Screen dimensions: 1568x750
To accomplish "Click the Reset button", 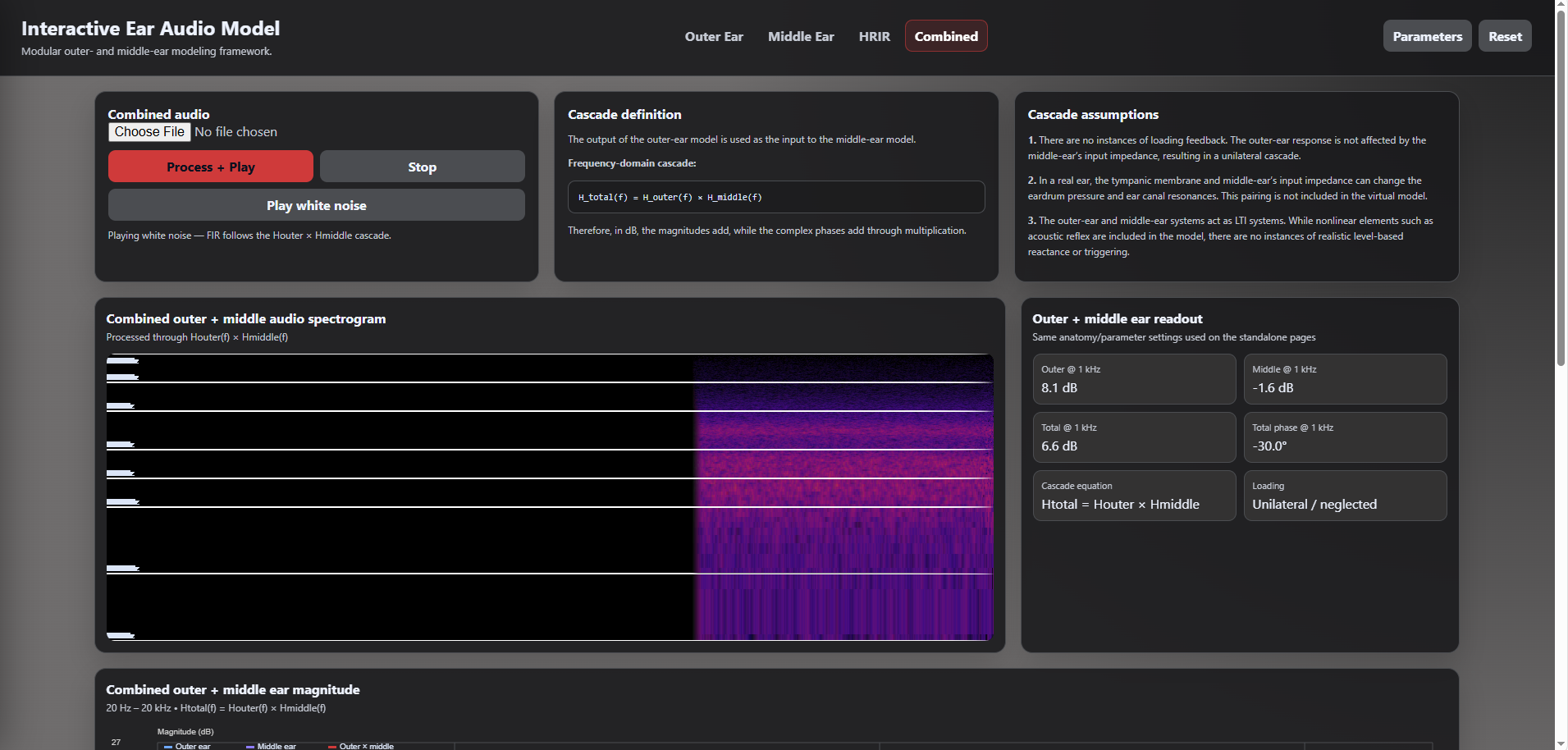I will point(1505,36).
